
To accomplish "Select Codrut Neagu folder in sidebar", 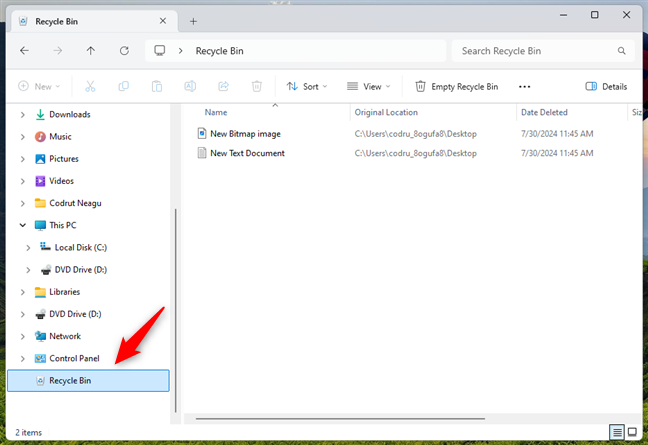I will 75,203.
